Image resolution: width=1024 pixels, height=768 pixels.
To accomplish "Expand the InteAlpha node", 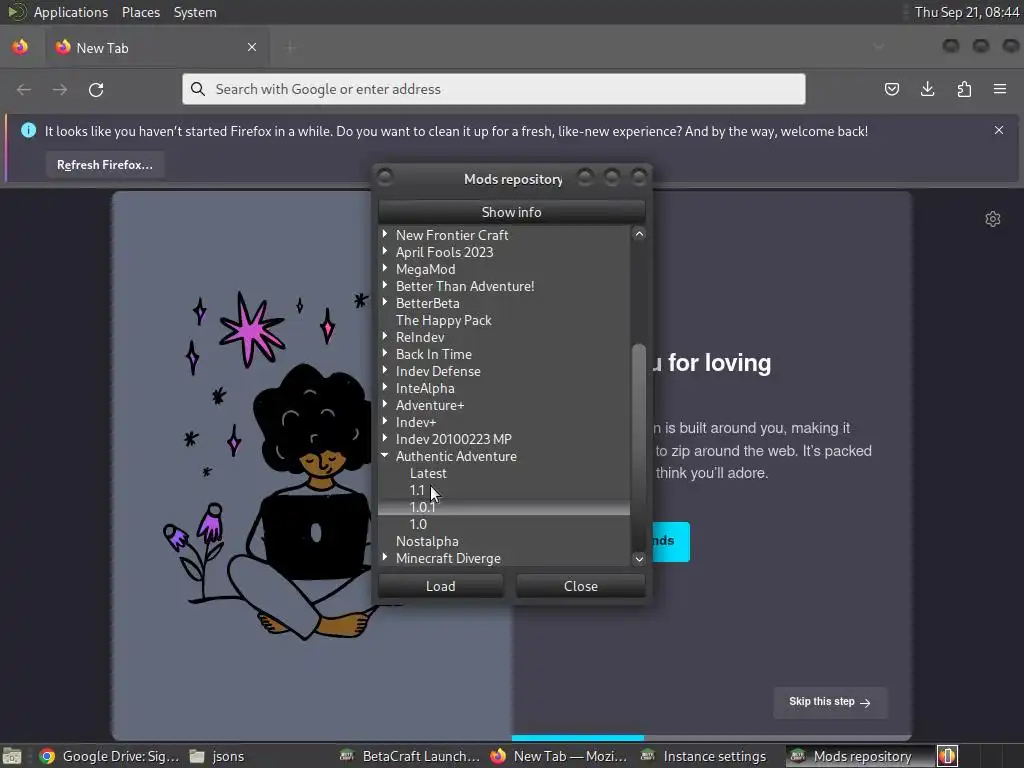I will [385, 387].
